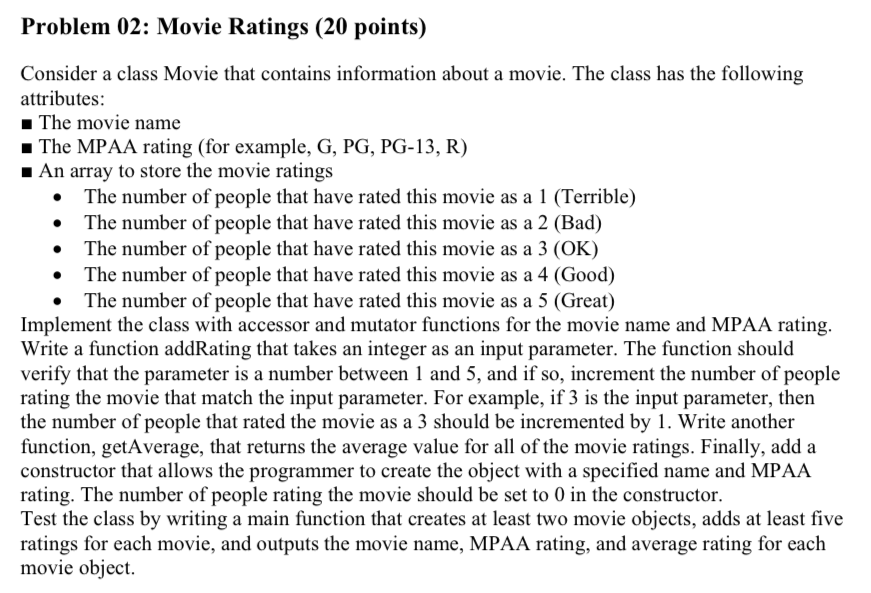Click the line starting "Test the class"
The width and height of the screenshot is (871, 593).
(x=430, y=519)
